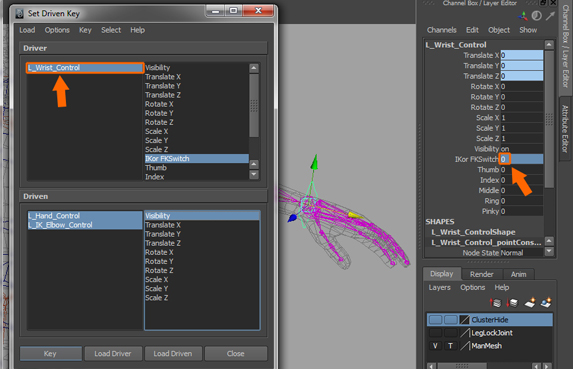Create a new empty display layer
This screenshot has width=573, height=369.
pos(530,303)
